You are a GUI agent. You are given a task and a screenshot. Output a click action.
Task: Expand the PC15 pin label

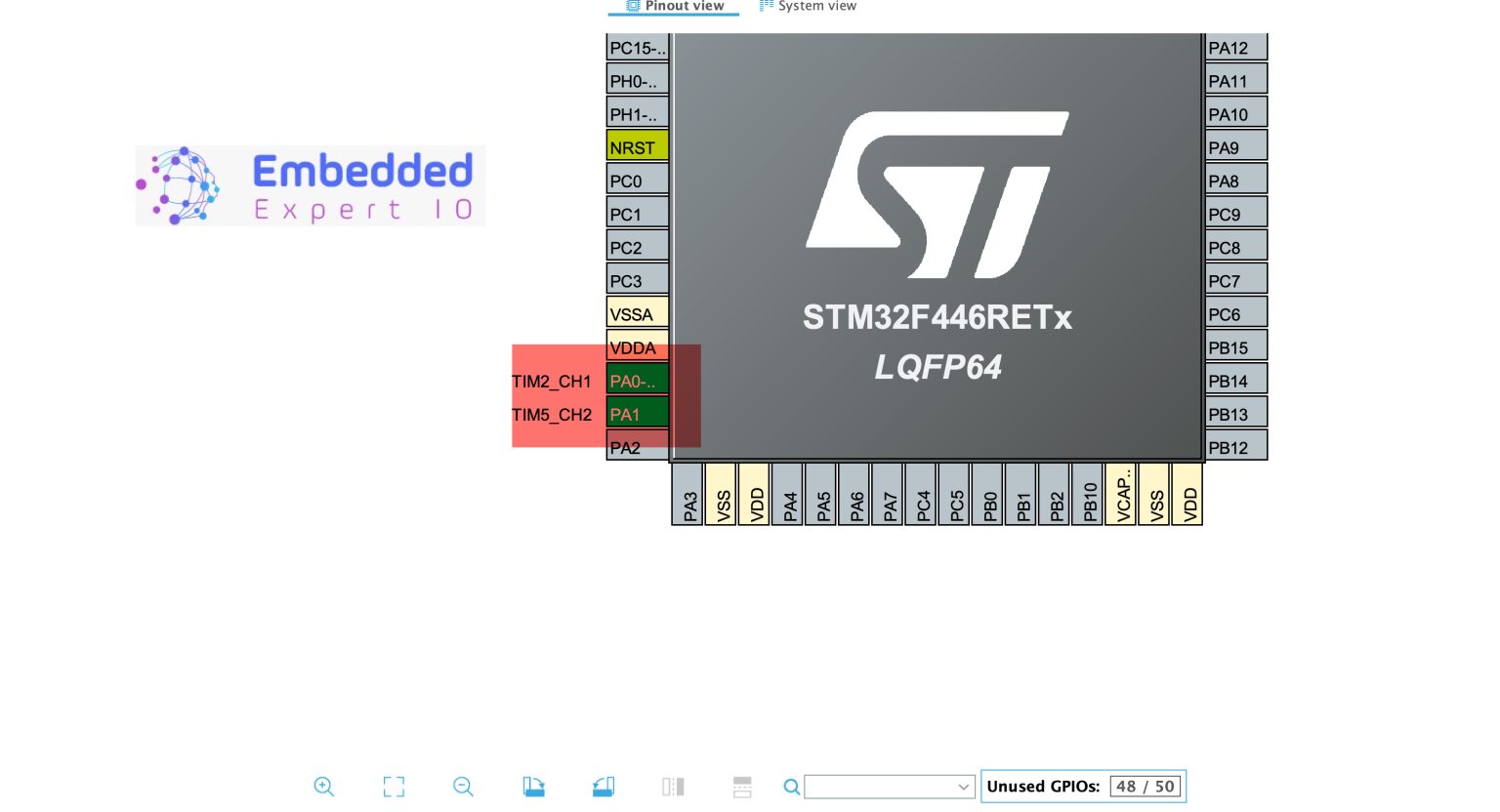pos(637,48)
